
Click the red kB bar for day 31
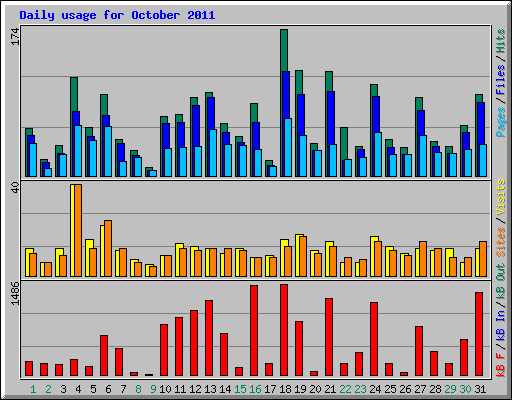[479, 334]
